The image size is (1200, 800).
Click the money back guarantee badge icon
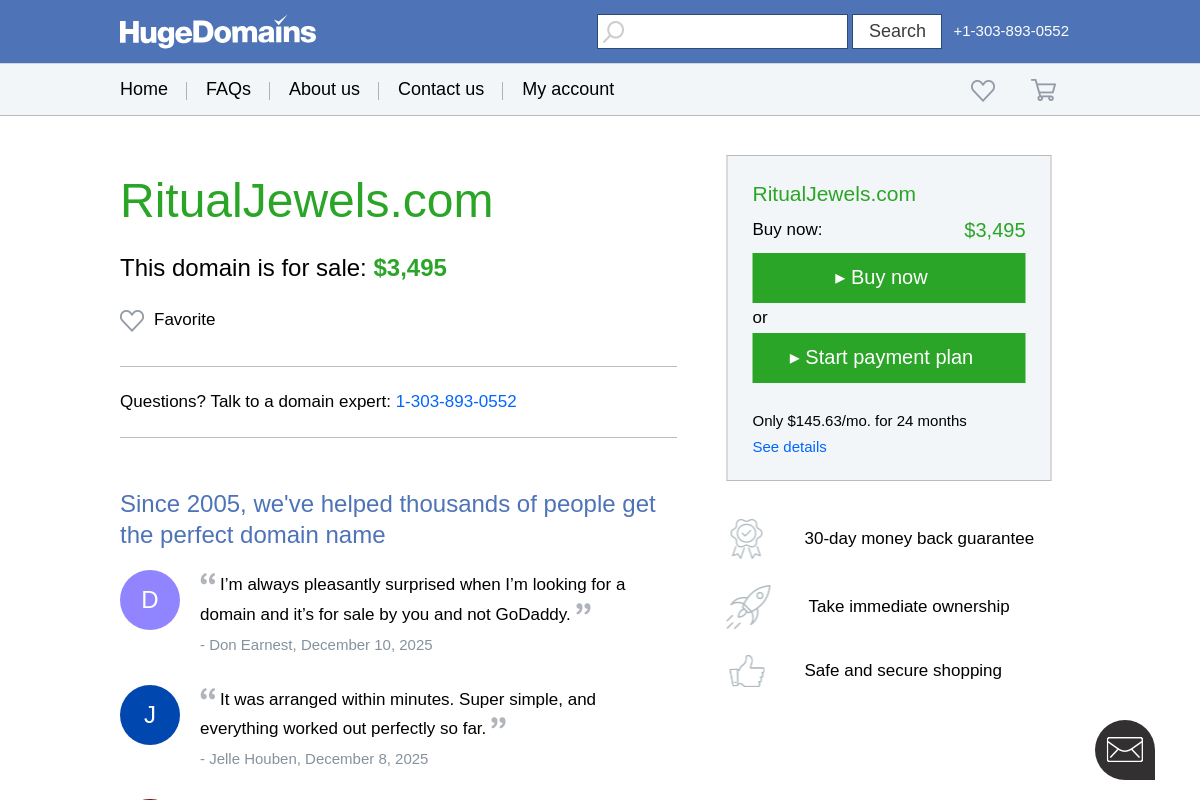pos(746,538)
